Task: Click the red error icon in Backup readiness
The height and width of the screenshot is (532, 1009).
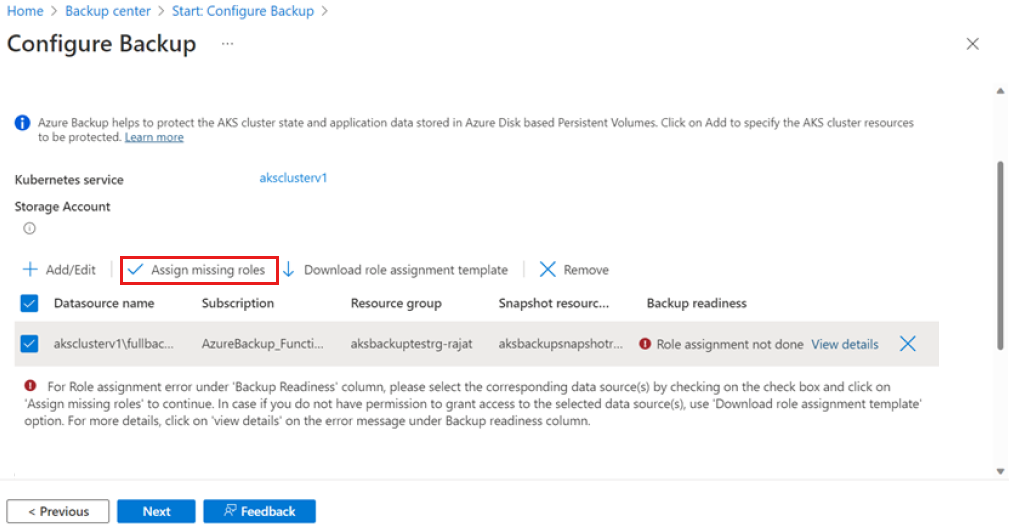Action: [x=645, y=344]
